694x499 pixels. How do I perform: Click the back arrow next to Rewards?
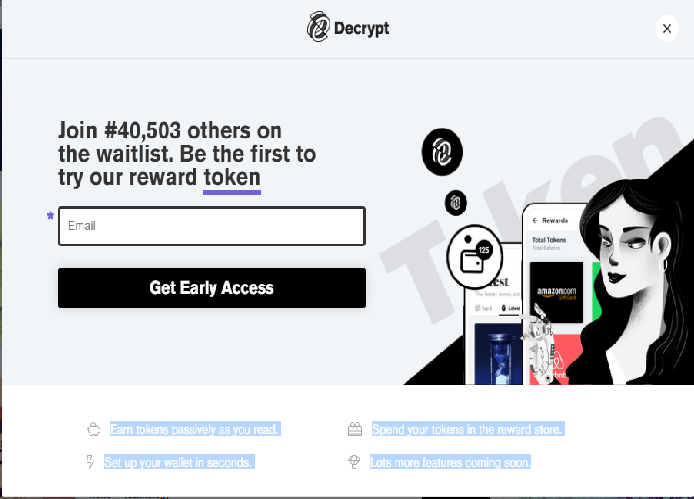pyautogui.click(x=535, y=220)
